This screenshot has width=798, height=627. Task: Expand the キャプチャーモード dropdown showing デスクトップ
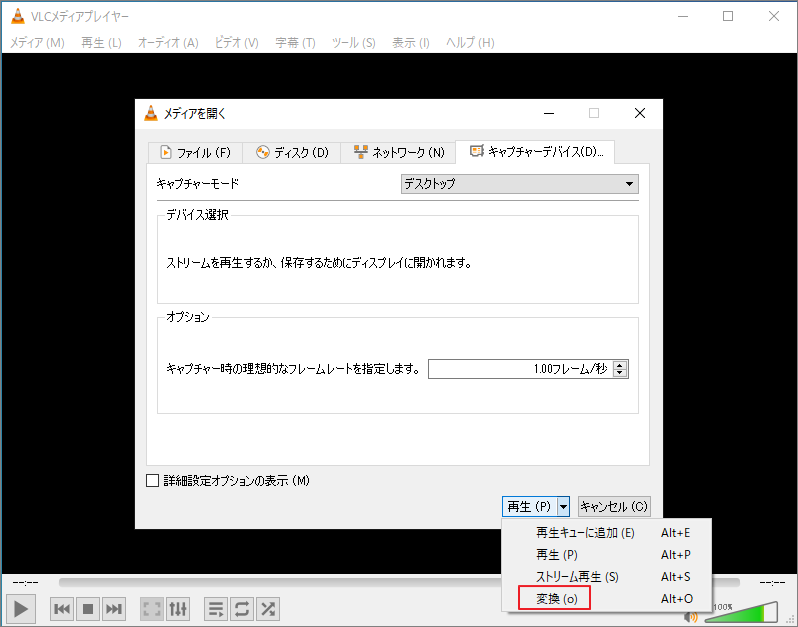click(x=520, y=184)
